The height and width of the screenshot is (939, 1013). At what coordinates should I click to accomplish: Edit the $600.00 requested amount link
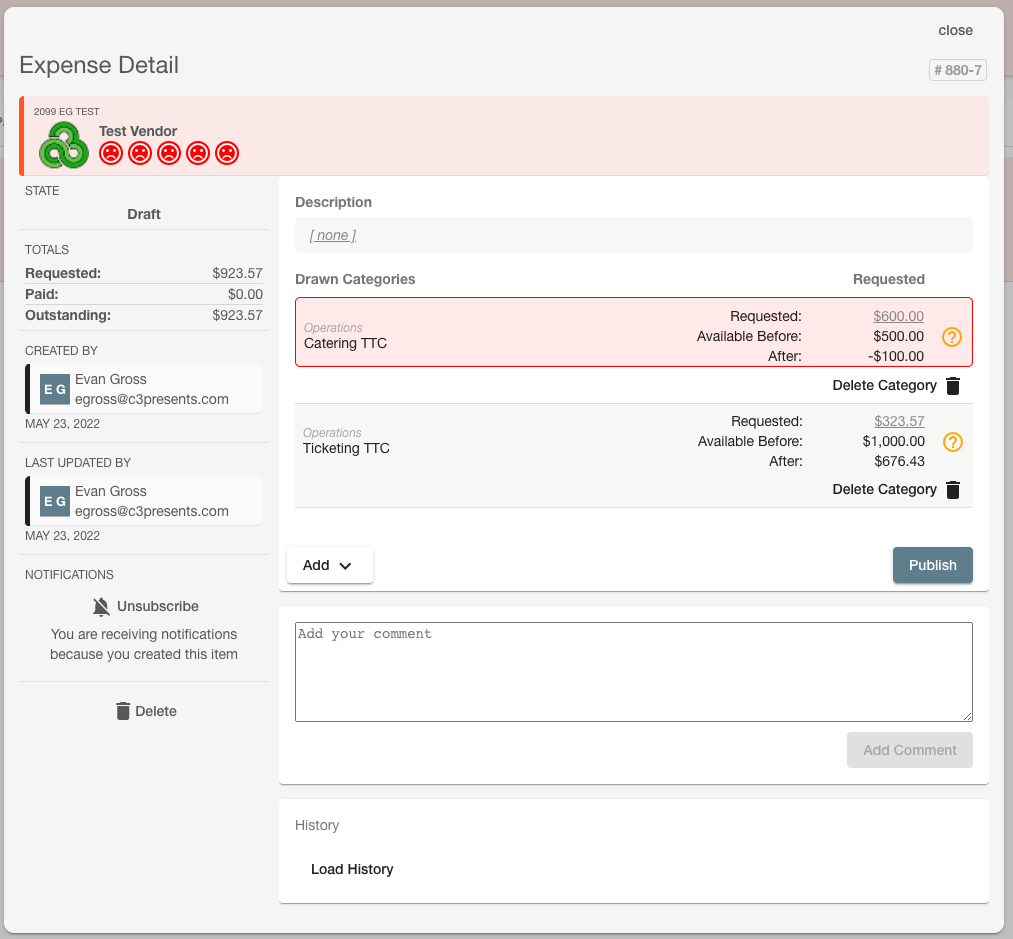898,316
